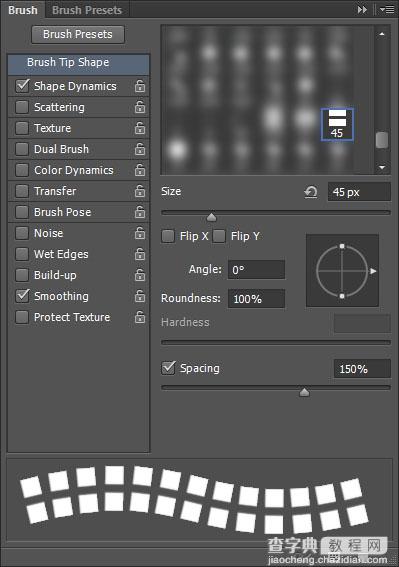
Task: Toggle lock icon for Smoothing
Action: (140, 296)
